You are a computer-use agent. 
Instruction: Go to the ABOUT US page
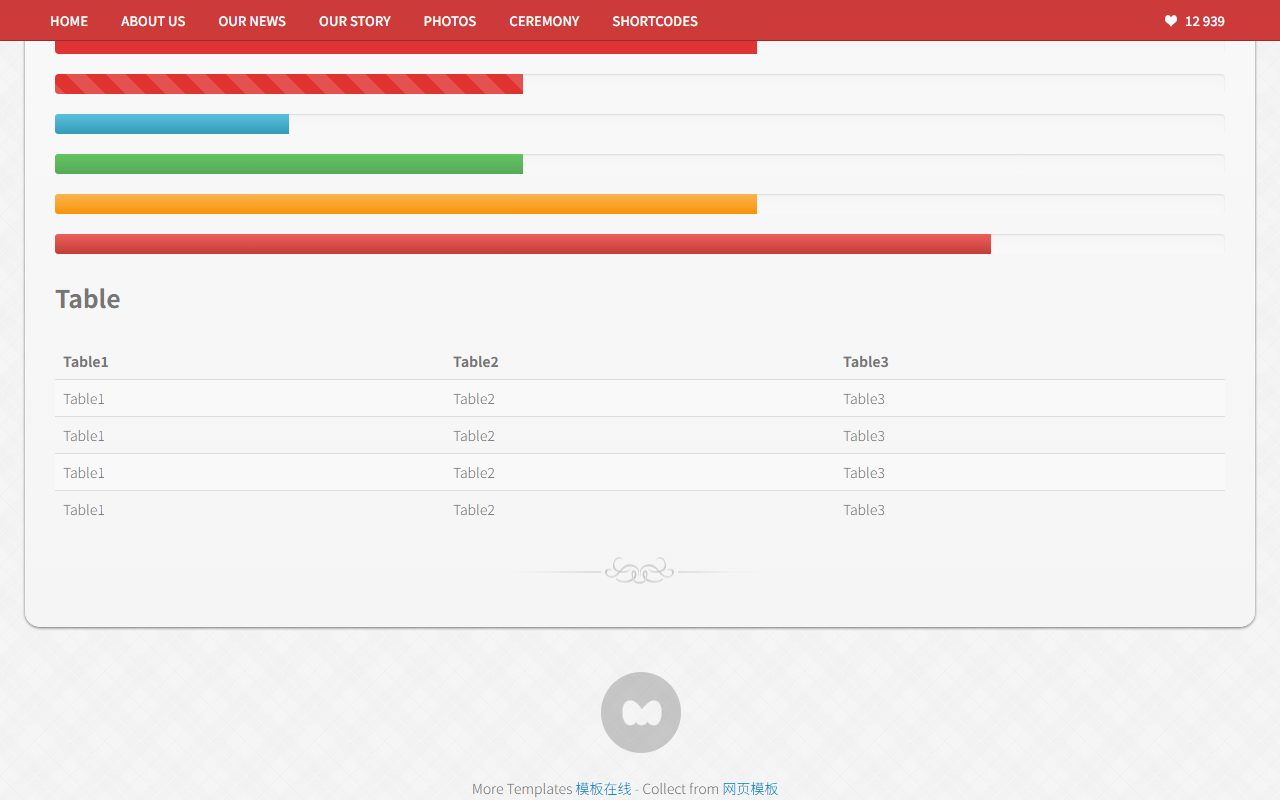pos(153,21)
